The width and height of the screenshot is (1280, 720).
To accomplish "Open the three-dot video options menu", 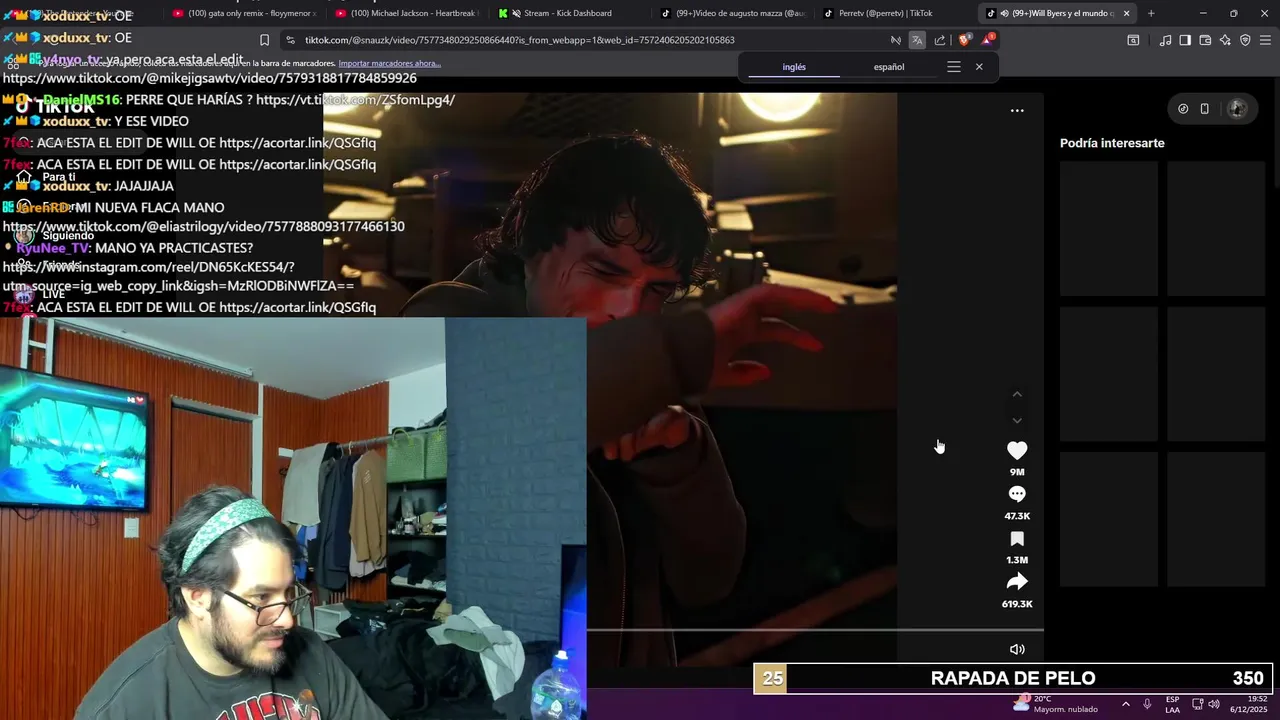I will click(1017, 110).
